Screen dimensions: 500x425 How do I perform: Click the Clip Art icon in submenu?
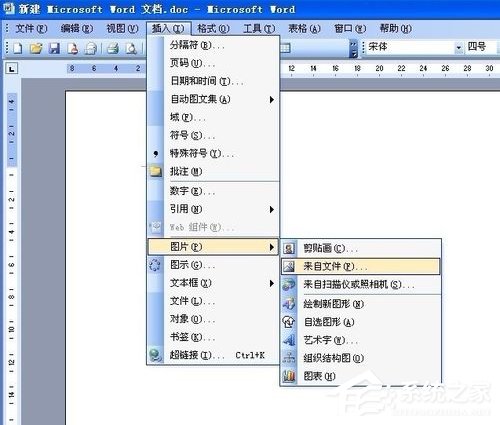[x=289, y=248]
